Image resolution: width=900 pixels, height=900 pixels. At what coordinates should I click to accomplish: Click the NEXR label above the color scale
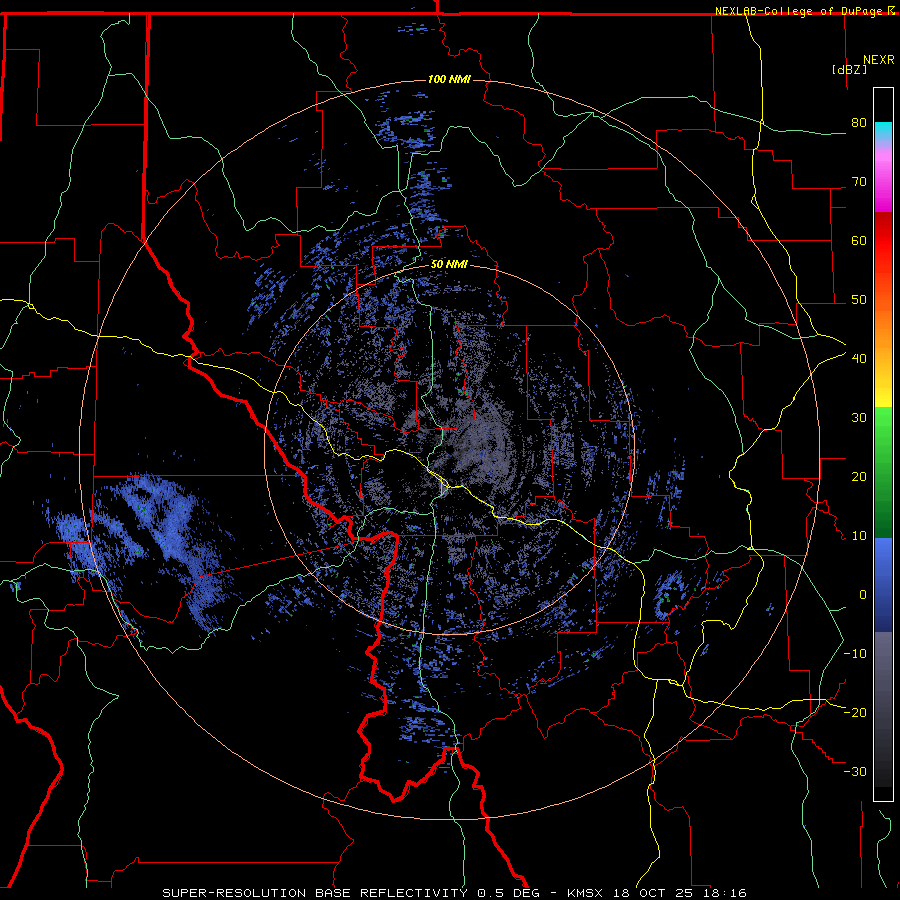point(878,60)
